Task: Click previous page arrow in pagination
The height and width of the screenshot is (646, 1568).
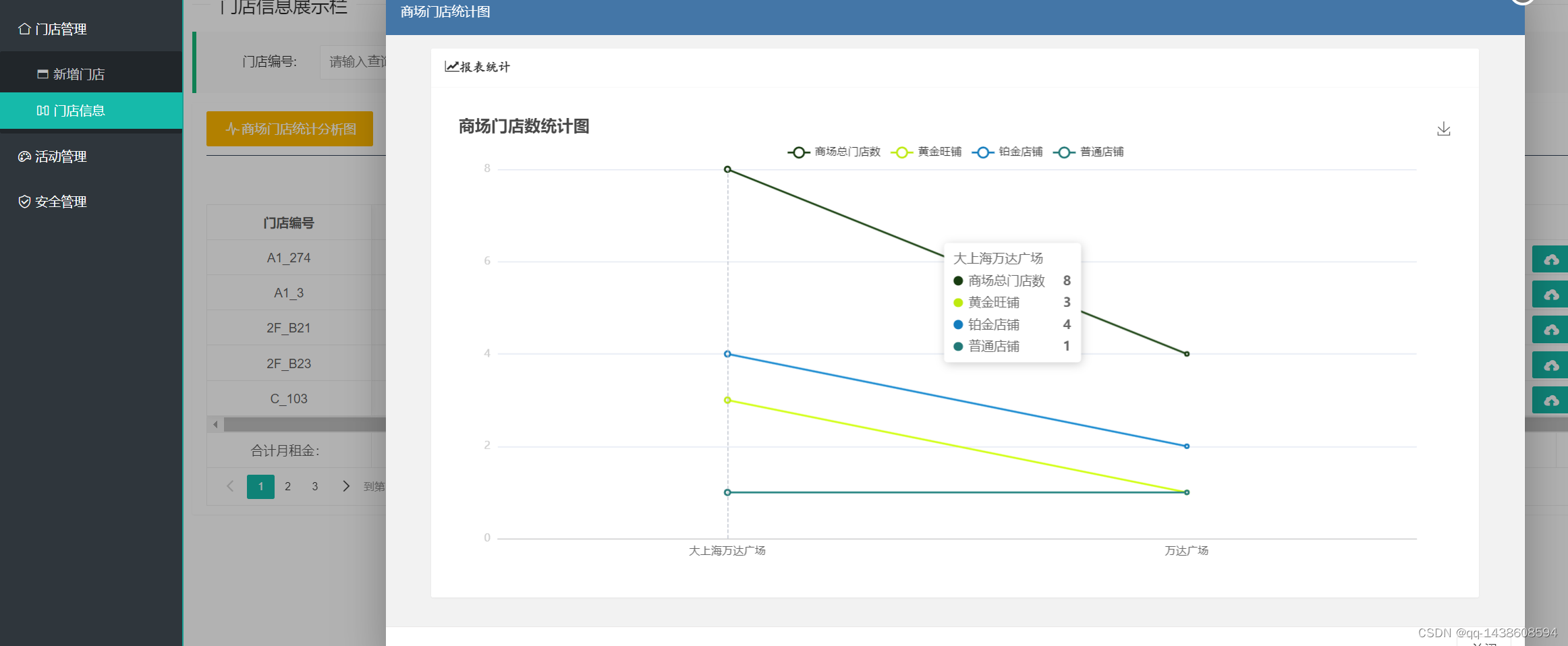Action: 230,486
